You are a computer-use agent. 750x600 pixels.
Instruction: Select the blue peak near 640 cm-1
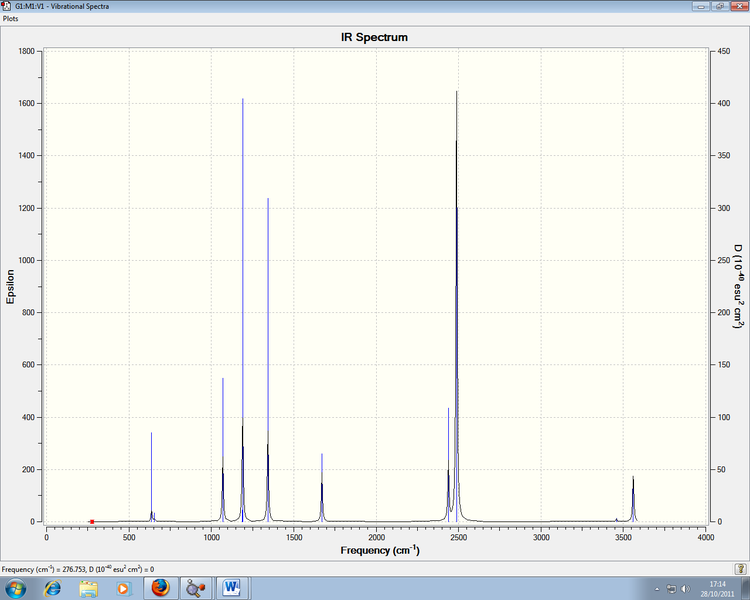152,477
